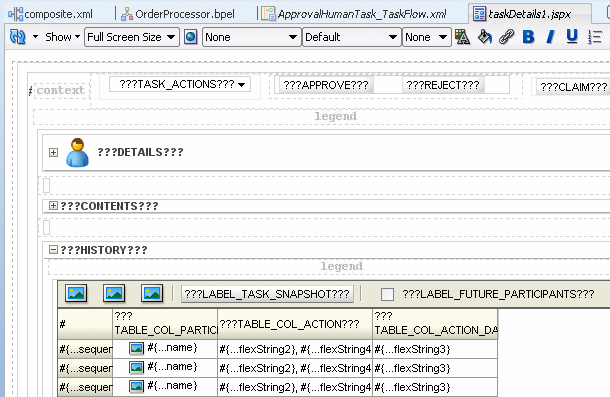Toggle italic formatting
This screenshot has height=397, width=610.
(550, 37)
